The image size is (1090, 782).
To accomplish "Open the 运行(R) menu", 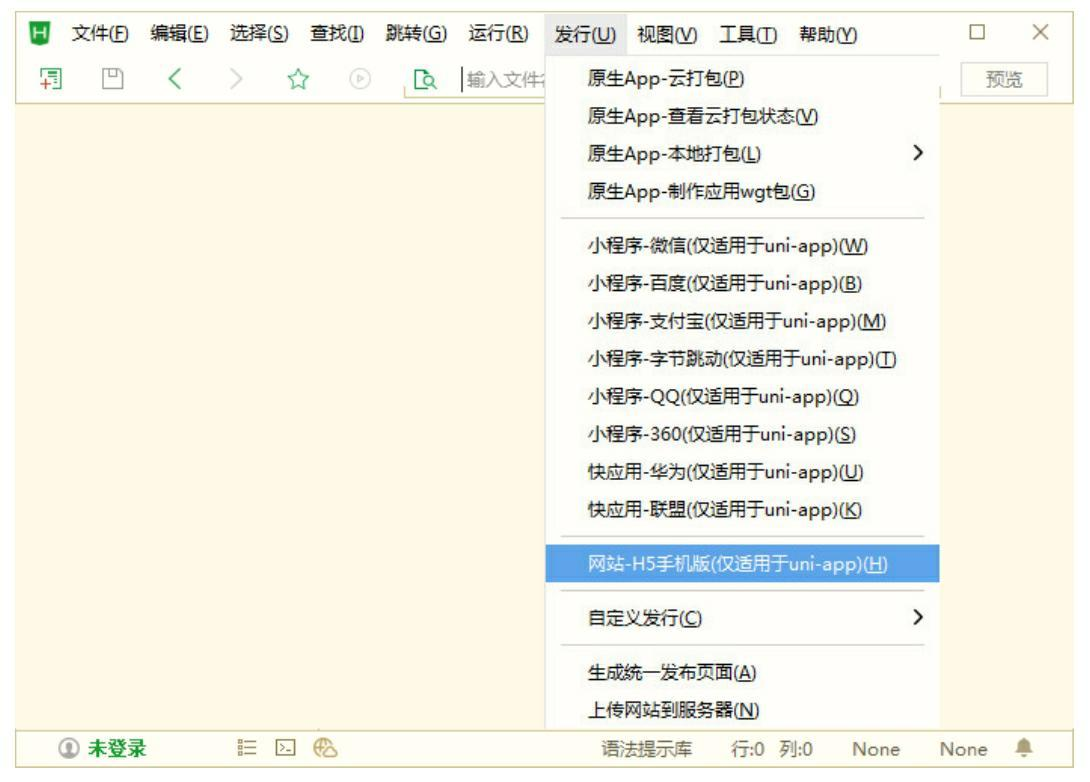I will pyautogui.click(x=498, y=33).
